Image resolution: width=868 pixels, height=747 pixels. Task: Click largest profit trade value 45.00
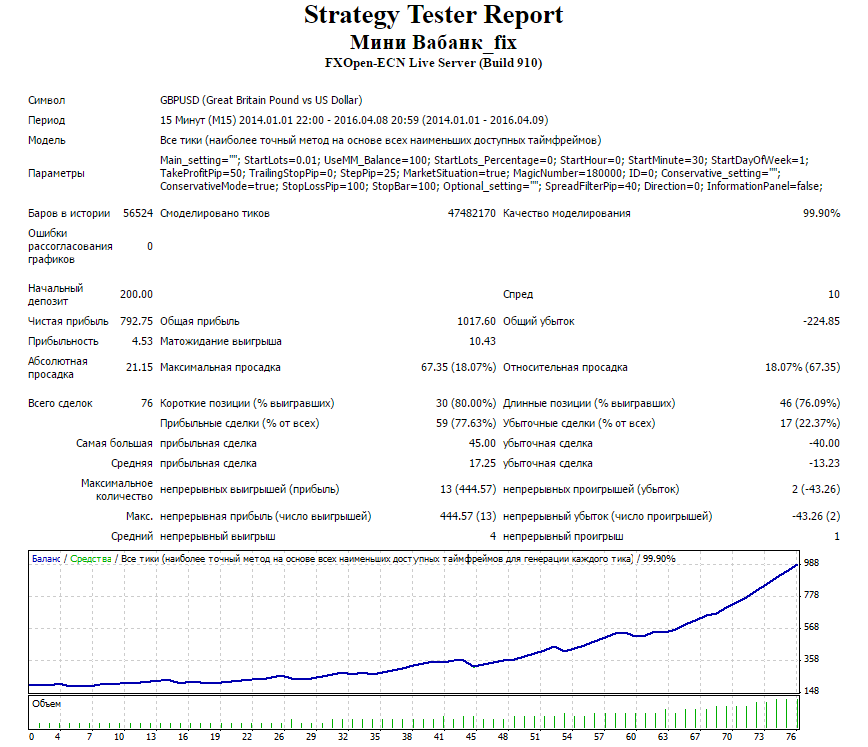482,443
